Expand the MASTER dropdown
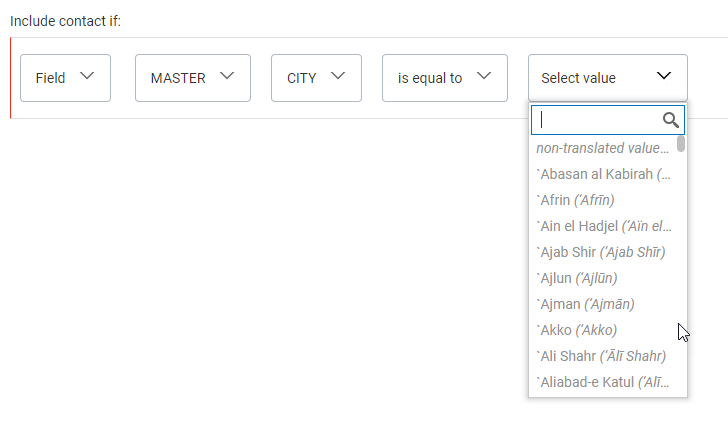The image size is (728, 427). (x=192, y=78)
